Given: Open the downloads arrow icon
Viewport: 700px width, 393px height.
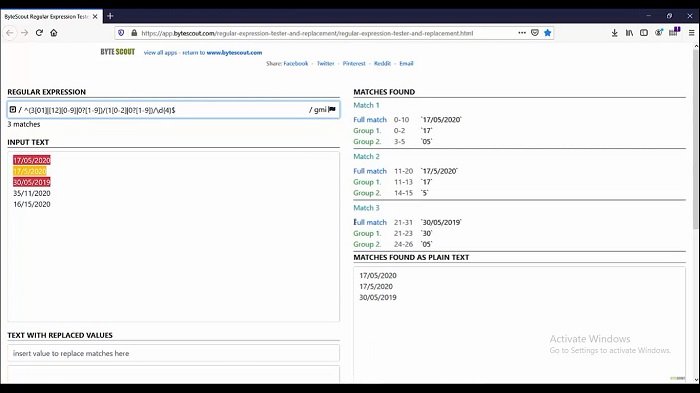Looking at the screenshot, I should point(615,33).
